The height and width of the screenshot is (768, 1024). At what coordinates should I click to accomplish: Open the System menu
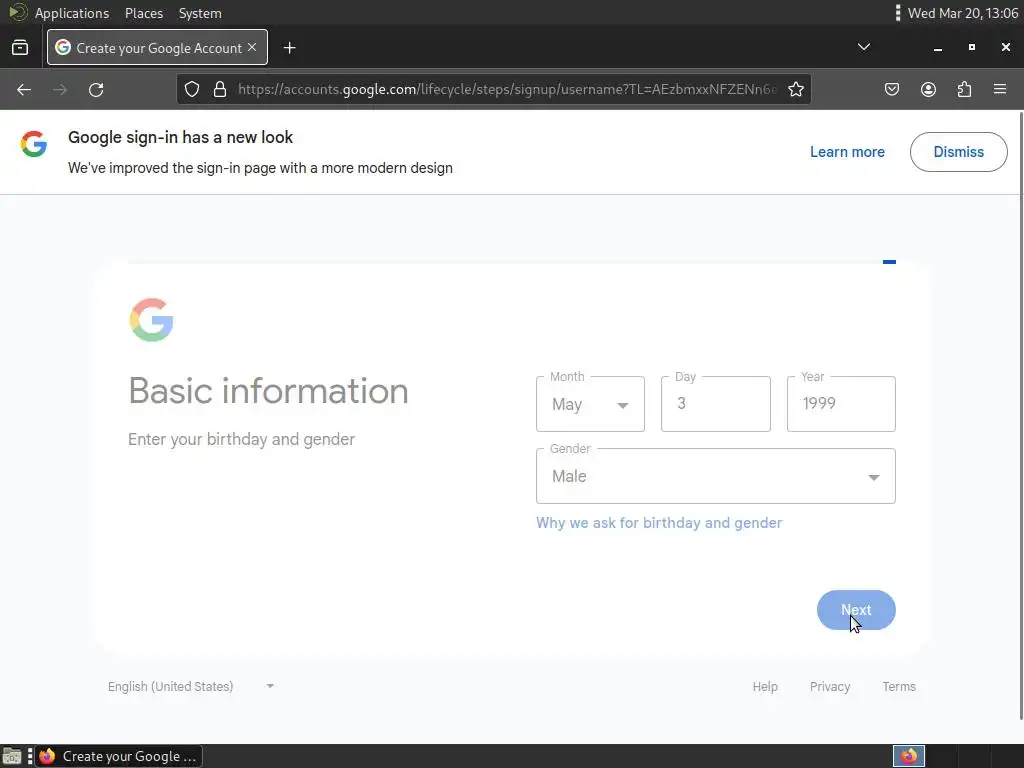(x=200, y=13)
